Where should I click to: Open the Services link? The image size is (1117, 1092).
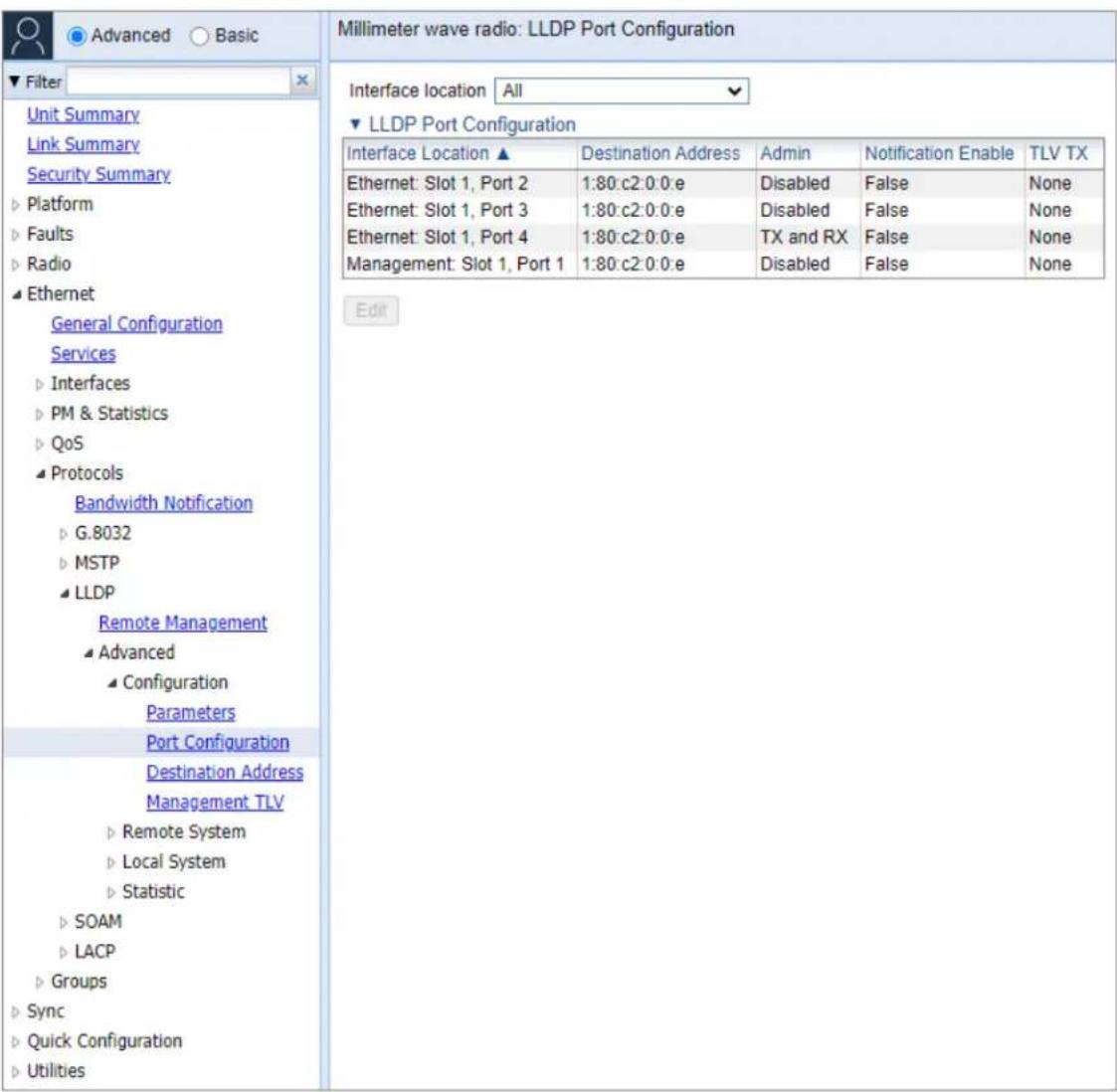tap(84, 354)
